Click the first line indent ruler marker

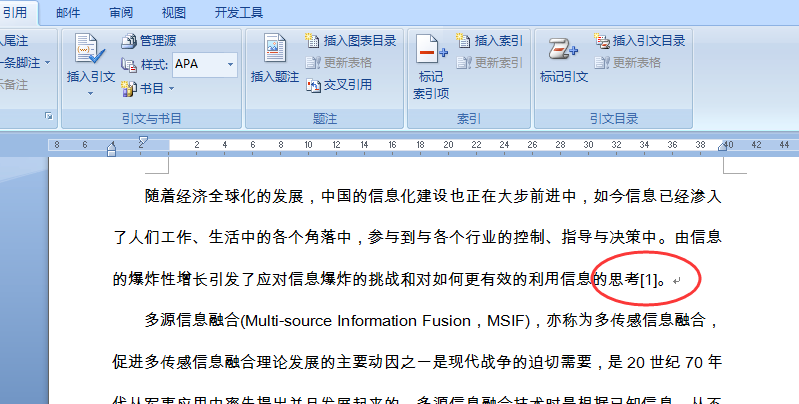click(143, 140)
